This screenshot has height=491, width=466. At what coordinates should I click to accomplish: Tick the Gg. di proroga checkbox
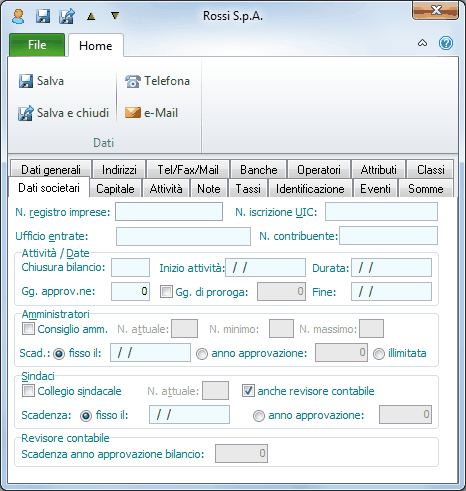166,292
